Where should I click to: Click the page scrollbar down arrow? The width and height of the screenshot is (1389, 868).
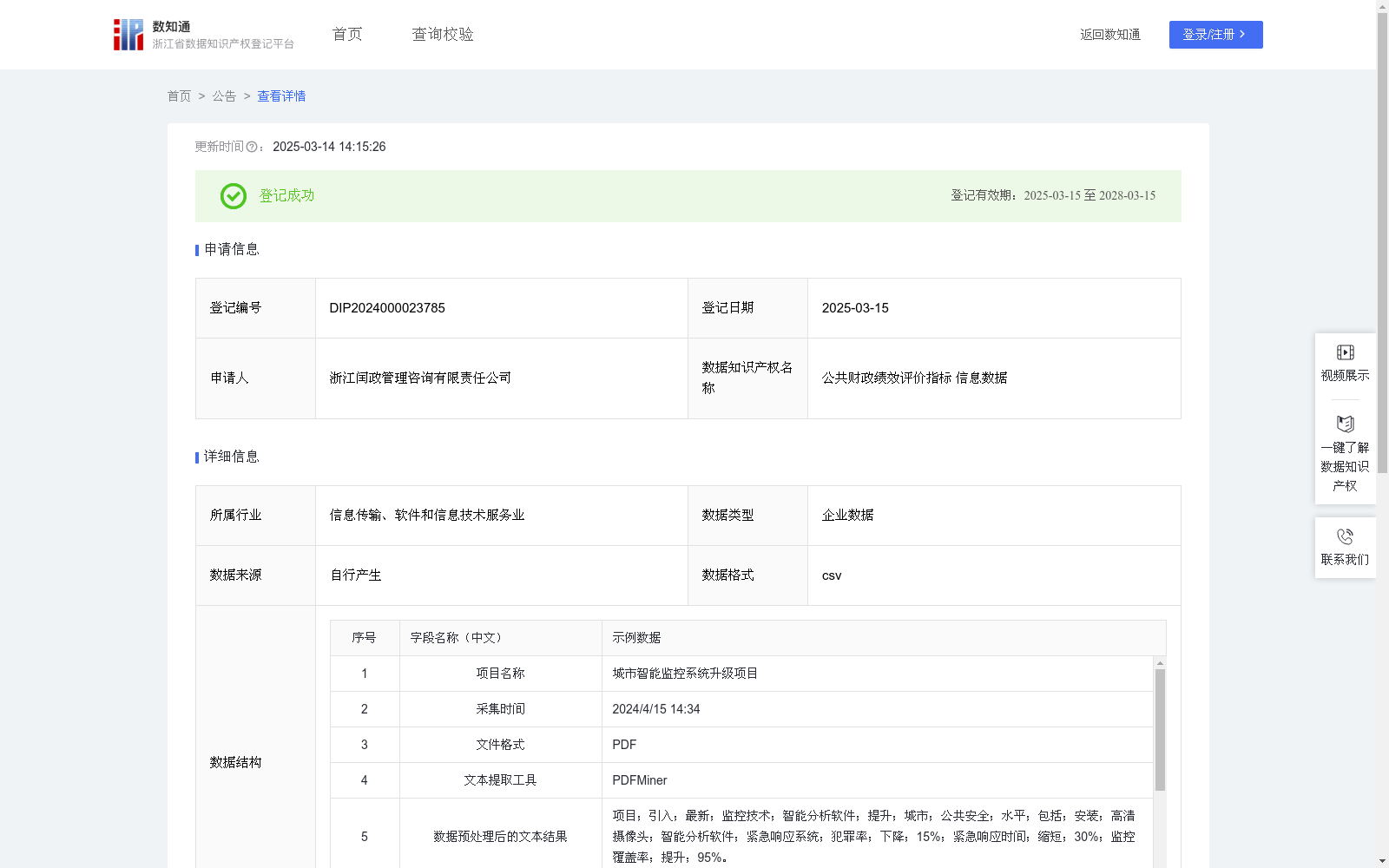[x=1382, y=861]
